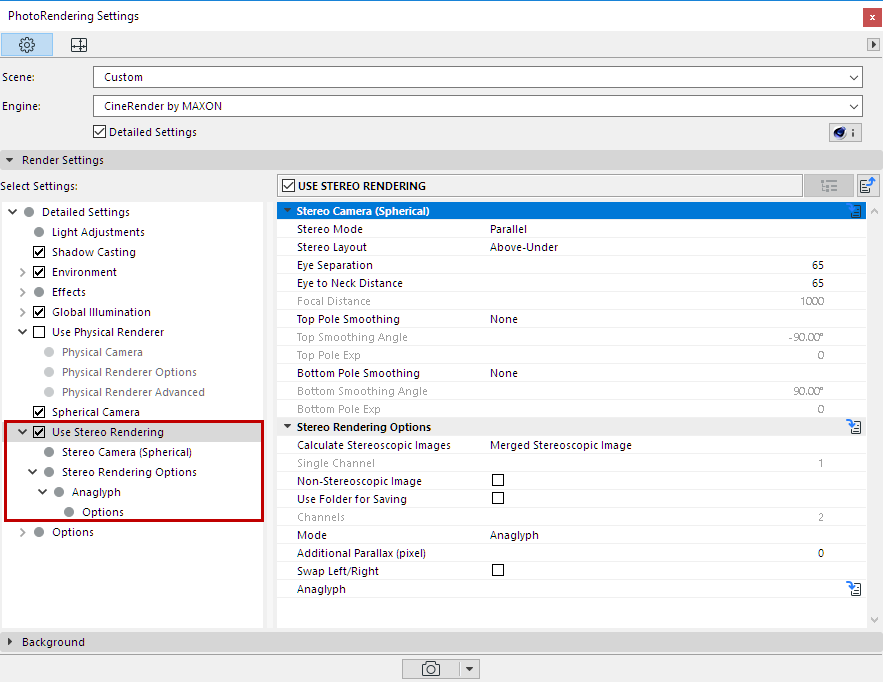The image size is (883, 682).
Task: Switch to the size settings tab
Action: (x=79, y=44)
